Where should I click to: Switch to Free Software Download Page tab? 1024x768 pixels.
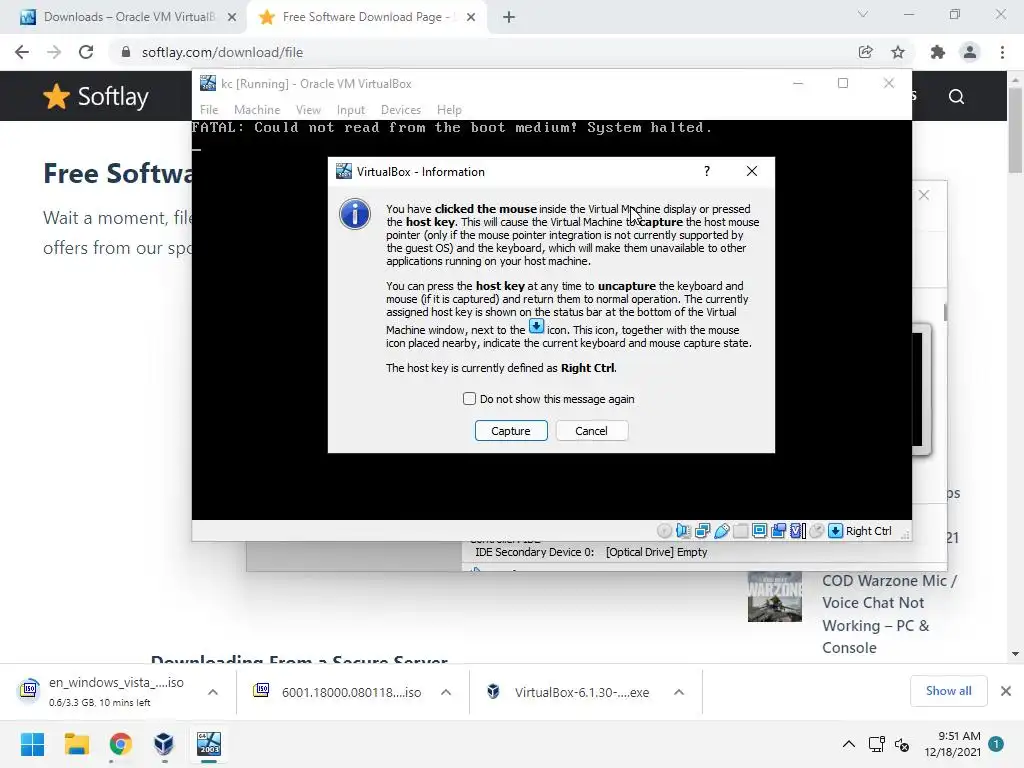pos(366,17)
